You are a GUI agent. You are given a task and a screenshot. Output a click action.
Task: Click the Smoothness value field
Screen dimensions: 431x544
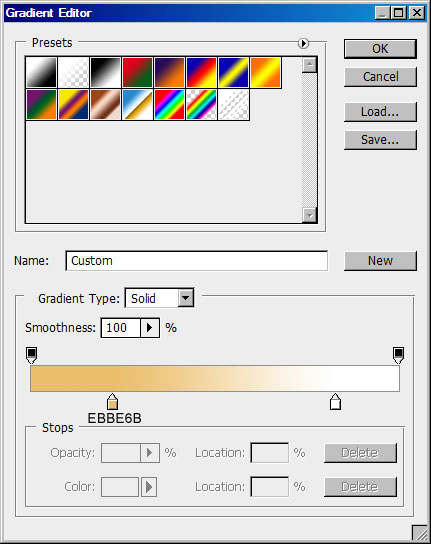pyautogui.click(x=121, y=328)
